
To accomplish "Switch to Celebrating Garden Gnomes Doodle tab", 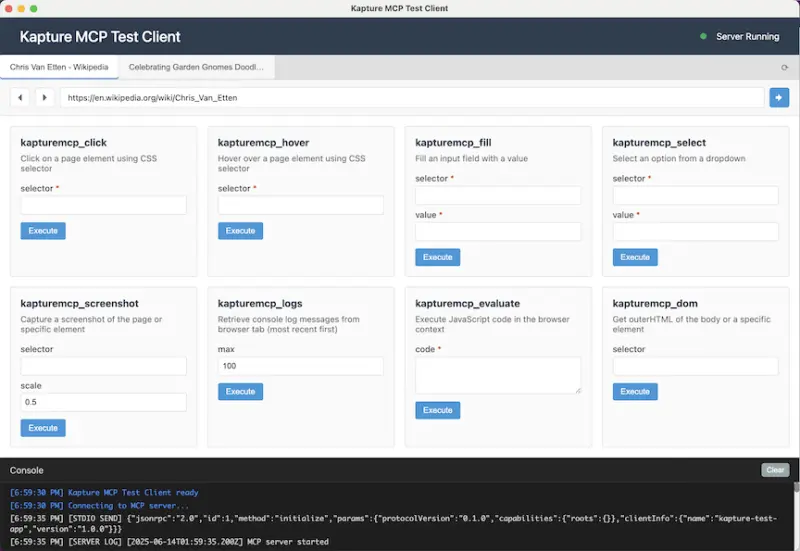I will (x=196, y=67).
